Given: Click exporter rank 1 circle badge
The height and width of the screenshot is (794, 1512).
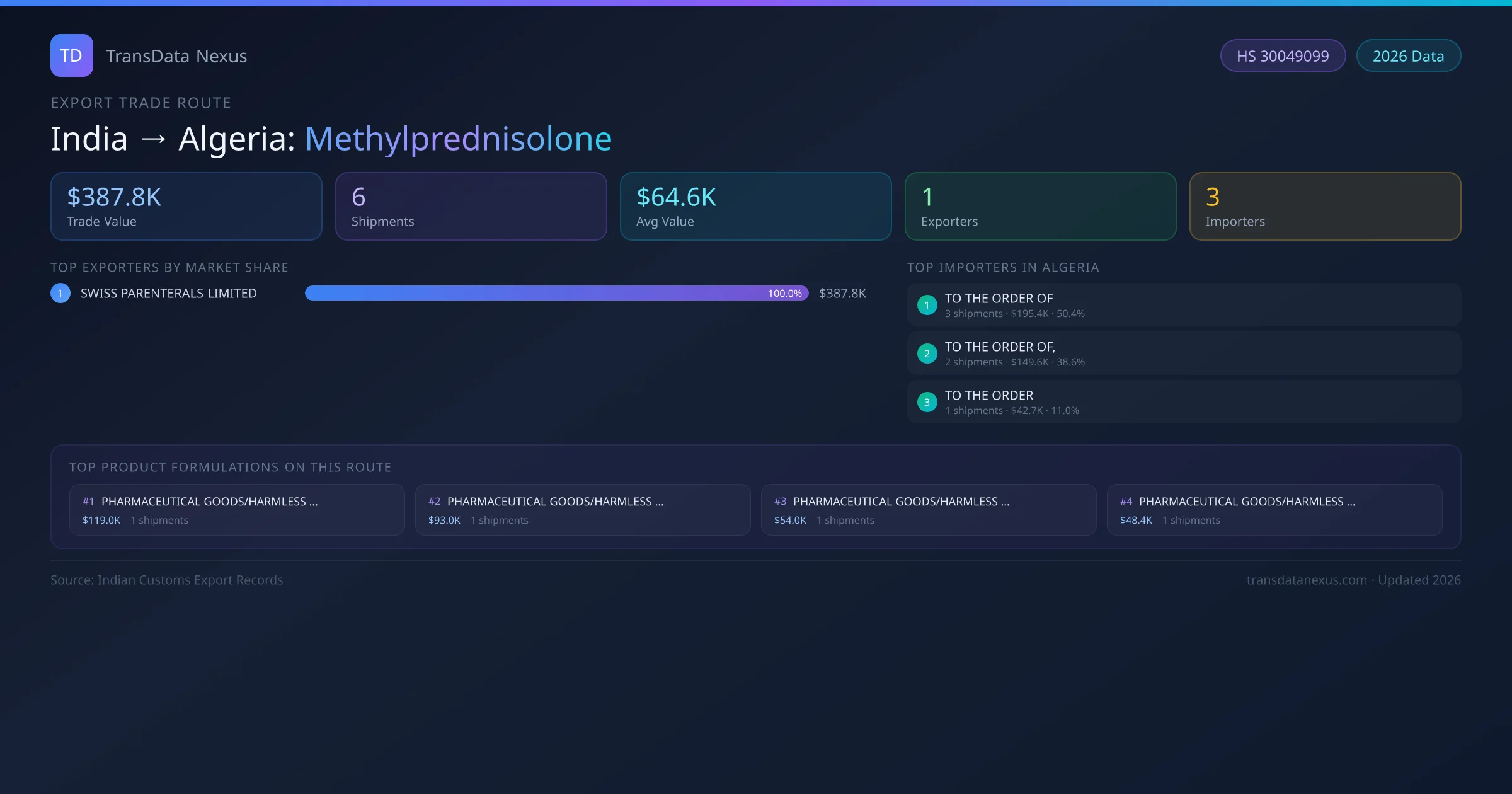Looking at the screenshot, I should pos(60,293).
